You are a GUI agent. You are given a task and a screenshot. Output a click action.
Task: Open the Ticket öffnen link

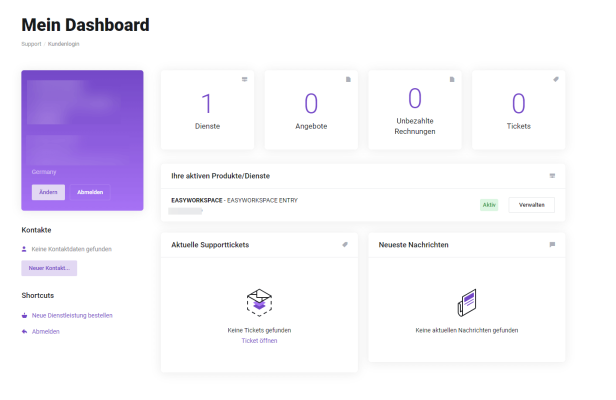tap(259, 341)
